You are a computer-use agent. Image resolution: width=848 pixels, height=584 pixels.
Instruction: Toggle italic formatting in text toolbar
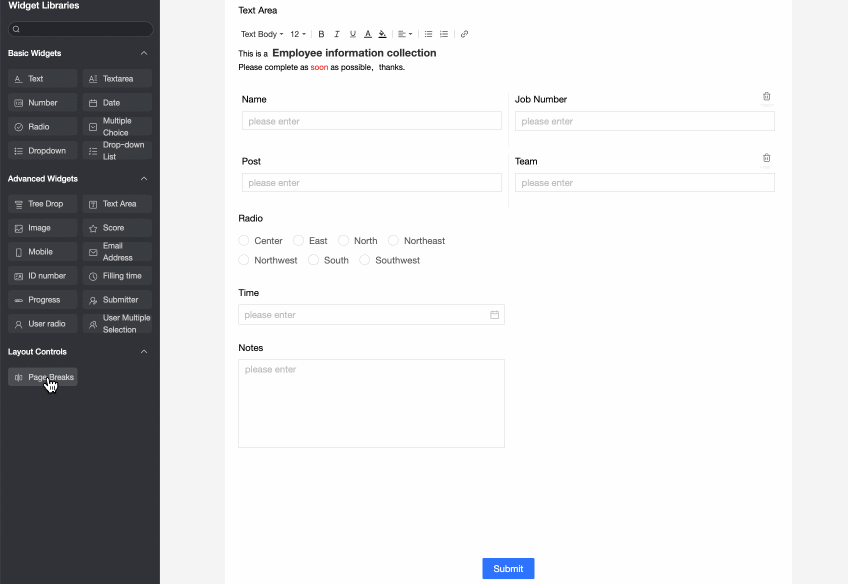click(x=337, y=34)
